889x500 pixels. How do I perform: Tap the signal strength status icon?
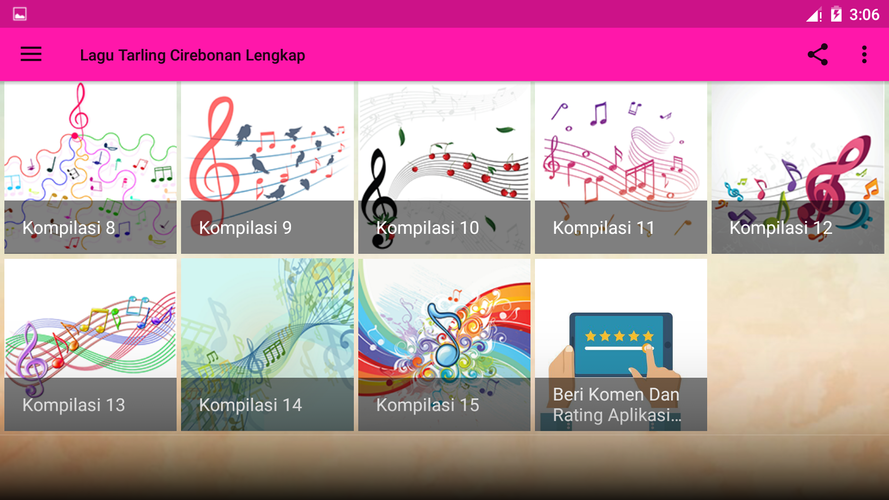point(814,14)
